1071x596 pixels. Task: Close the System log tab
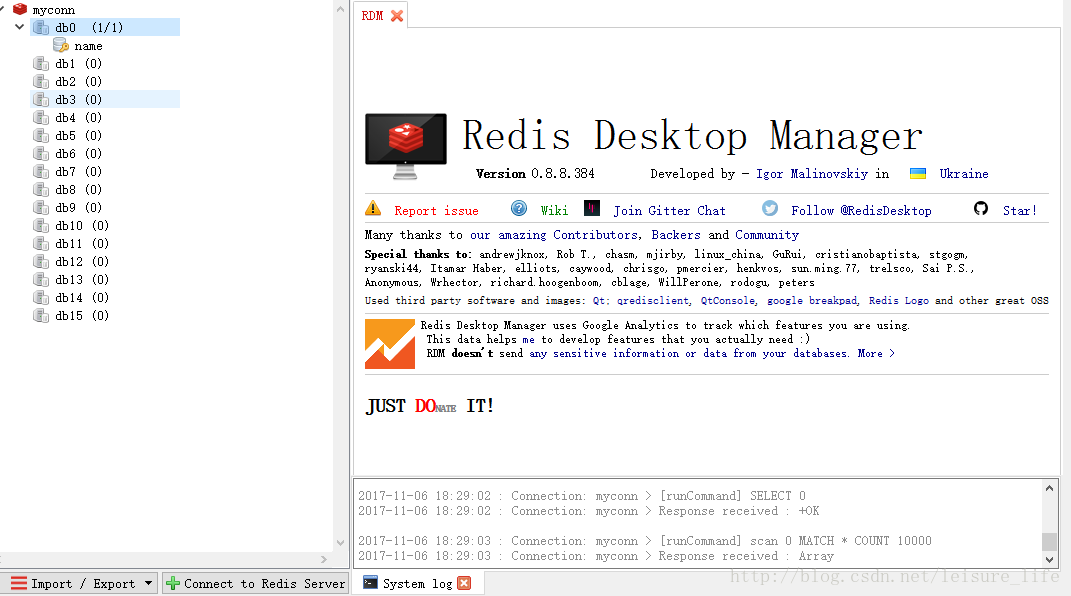(464, 583)
